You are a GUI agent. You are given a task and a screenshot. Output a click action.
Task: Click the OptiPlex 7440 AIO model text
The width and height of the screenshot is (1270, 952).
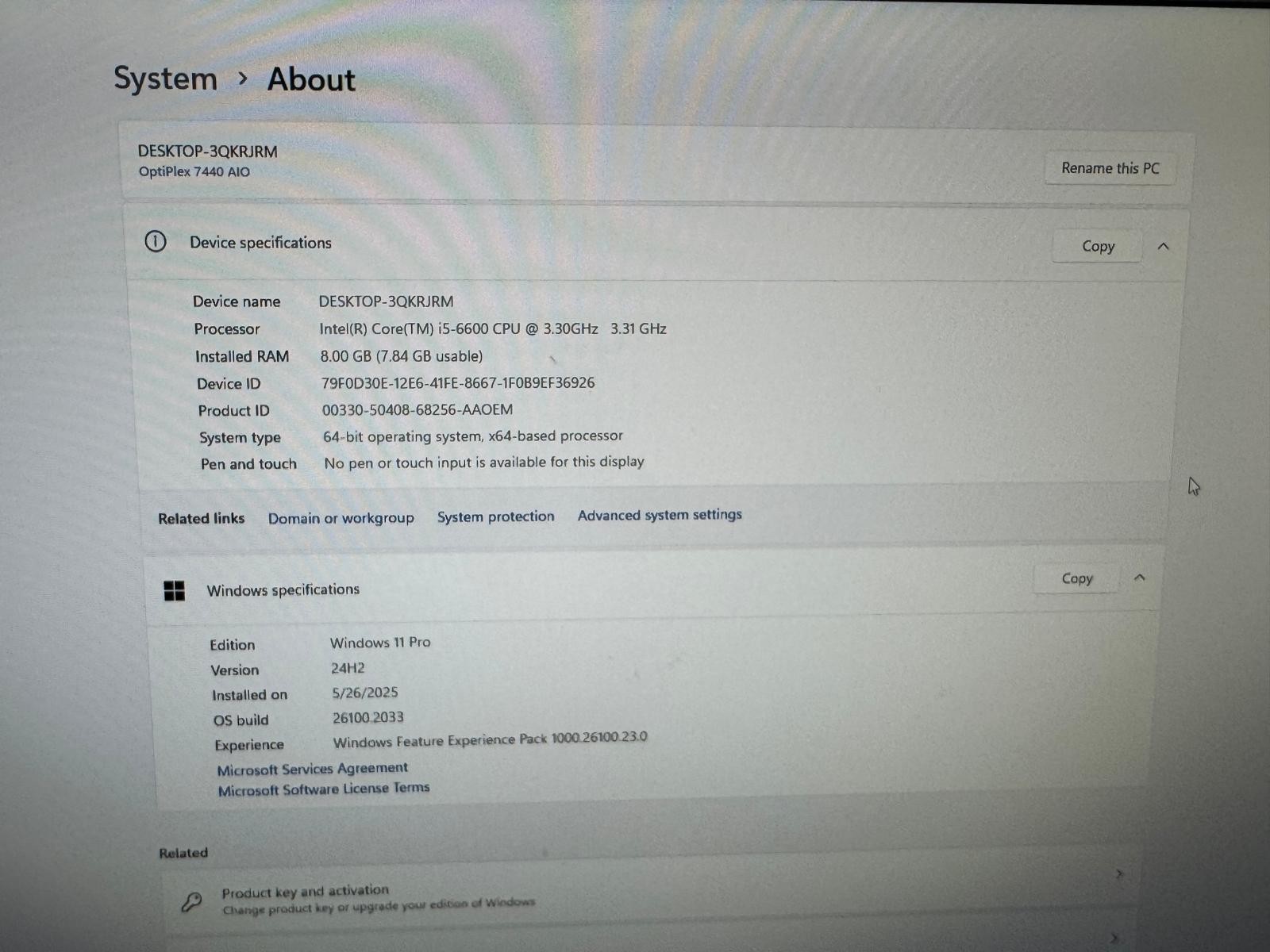pyautogui.click(x=194, y=171)
